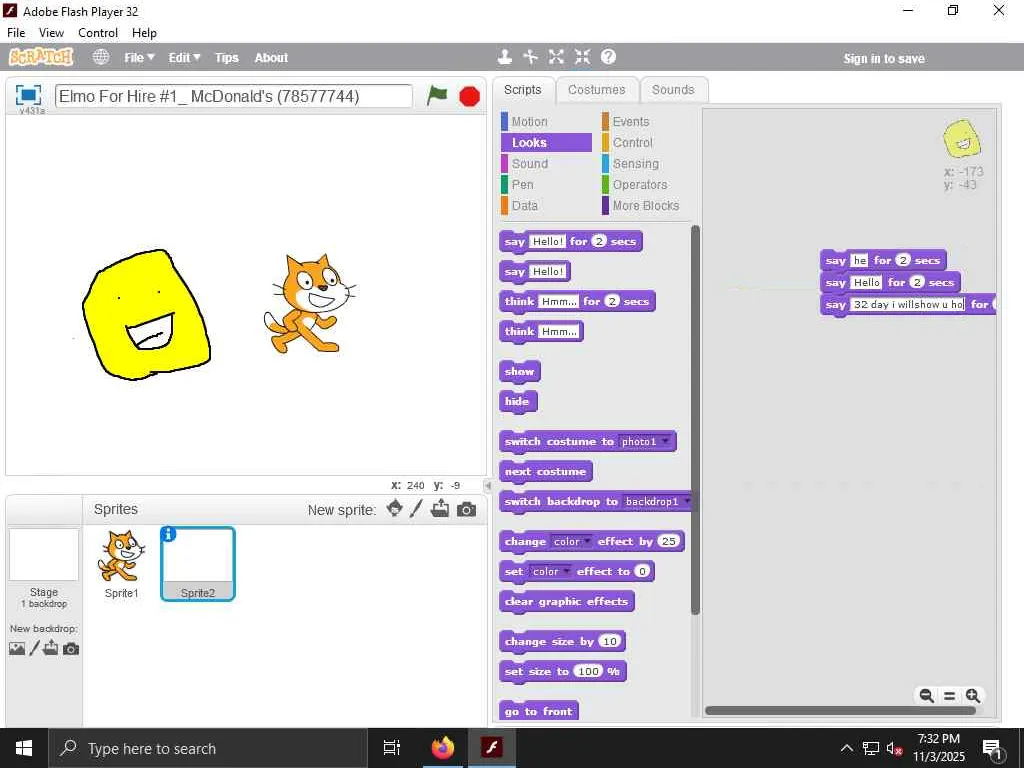Click the palette show block

coord(519,371)
